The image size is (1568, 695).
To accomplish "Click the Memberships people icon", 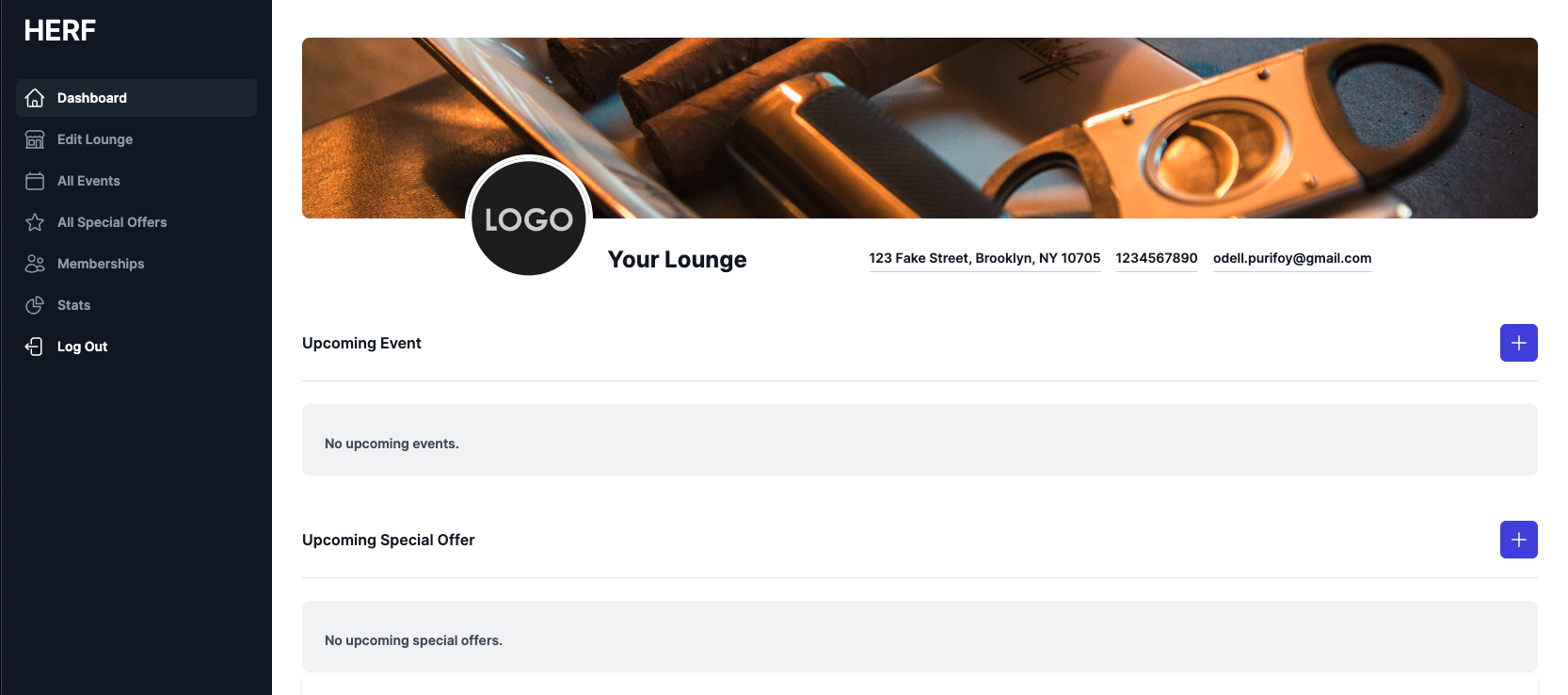I will (x=35, y=264).
